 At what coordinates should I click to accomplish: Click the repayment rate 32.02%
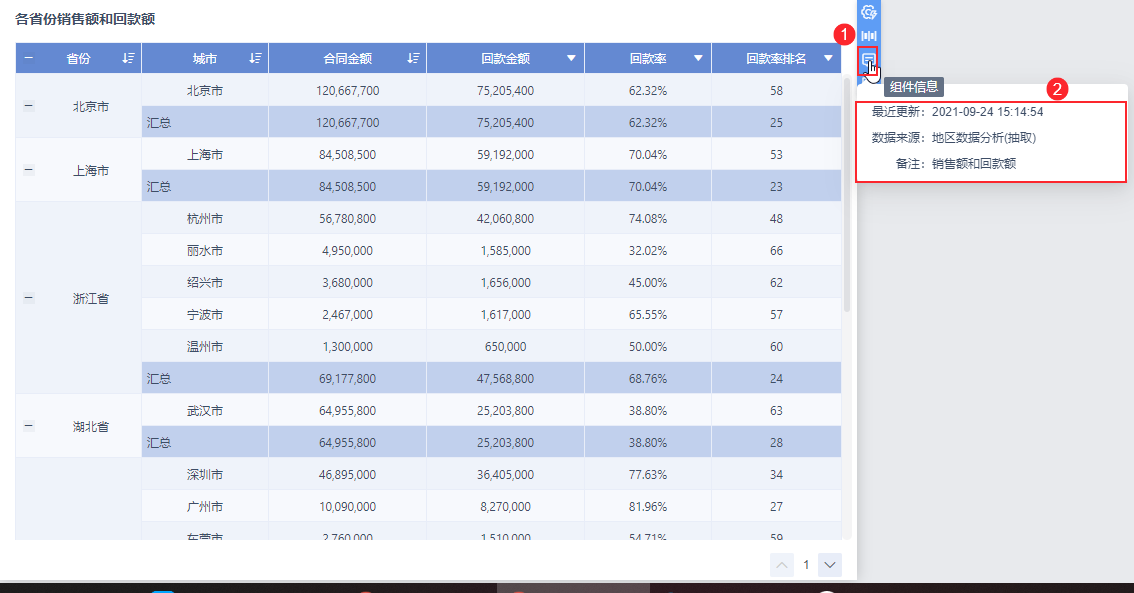click(x=648, y=250)
